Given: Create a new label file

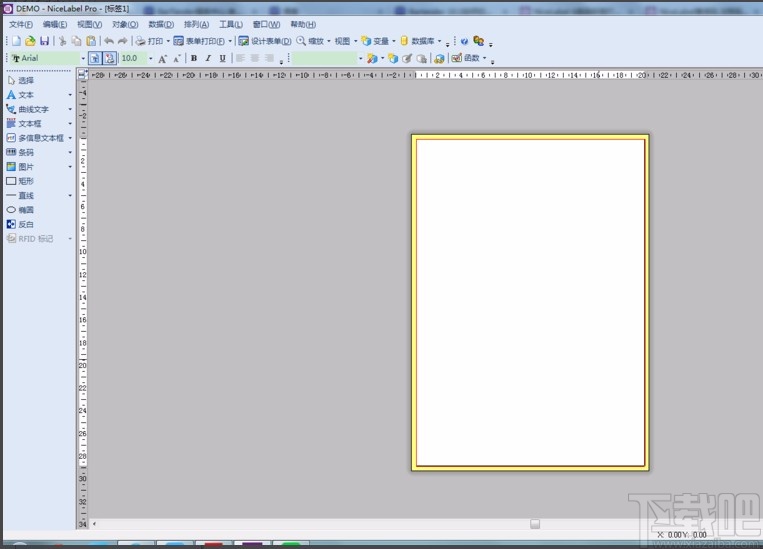Looking at the screenshot, I should 17,41.
